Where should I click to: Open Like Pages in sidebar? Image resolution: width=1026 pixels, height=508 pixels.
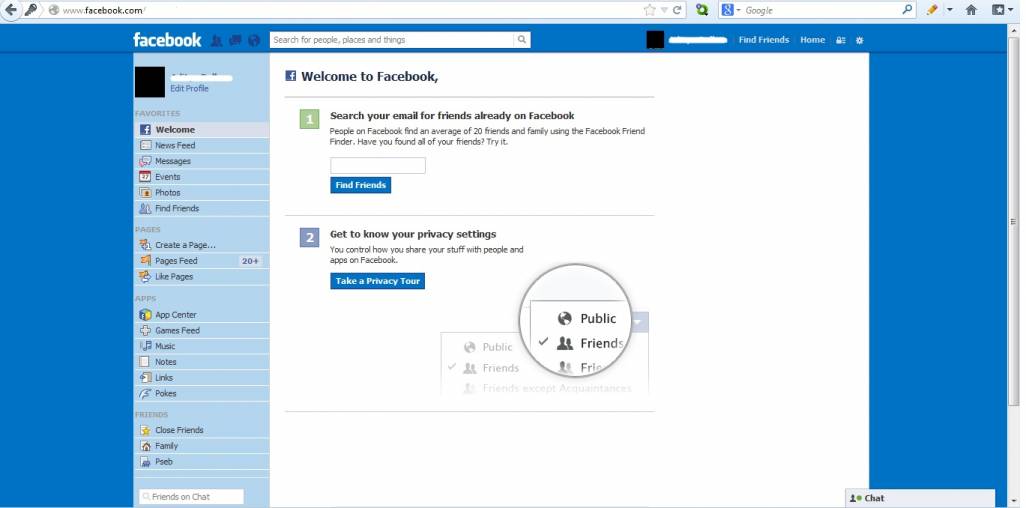(202, 276)
